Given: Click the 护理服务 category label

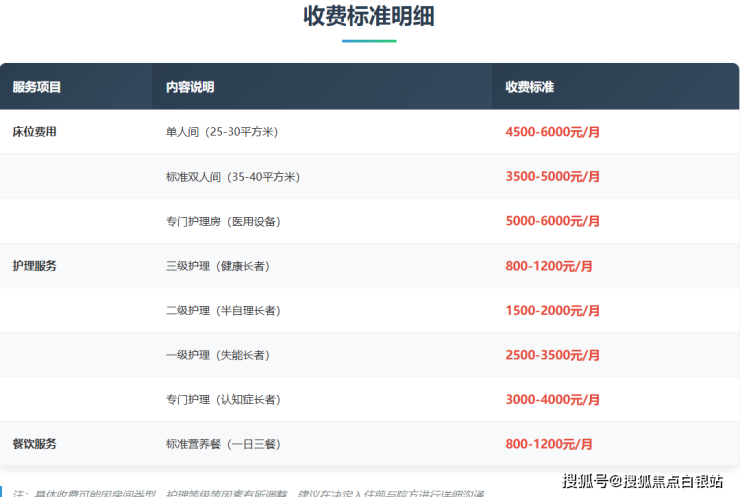Looking at the screenshot, I should pyautogui.click(x=34, y=266).
